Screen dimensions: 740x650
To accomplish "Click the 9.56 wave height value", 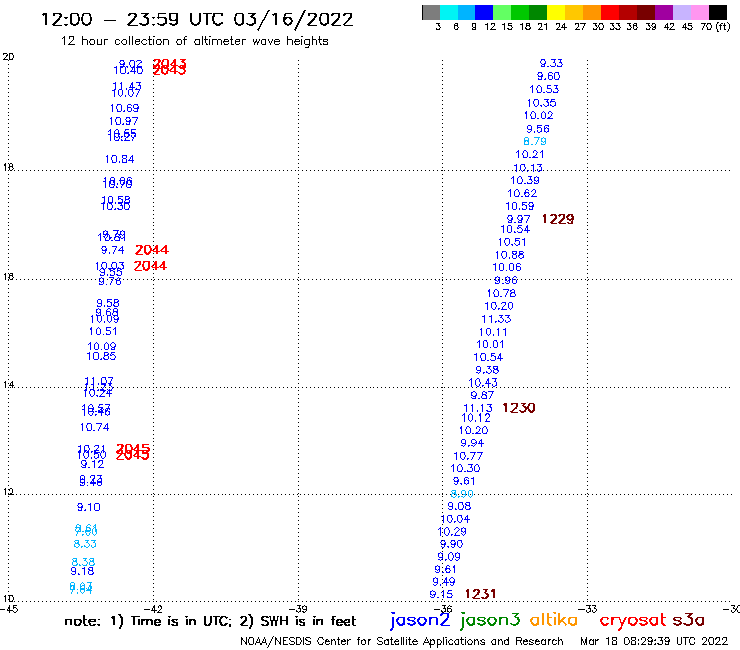I will click(x=538, y=129).
